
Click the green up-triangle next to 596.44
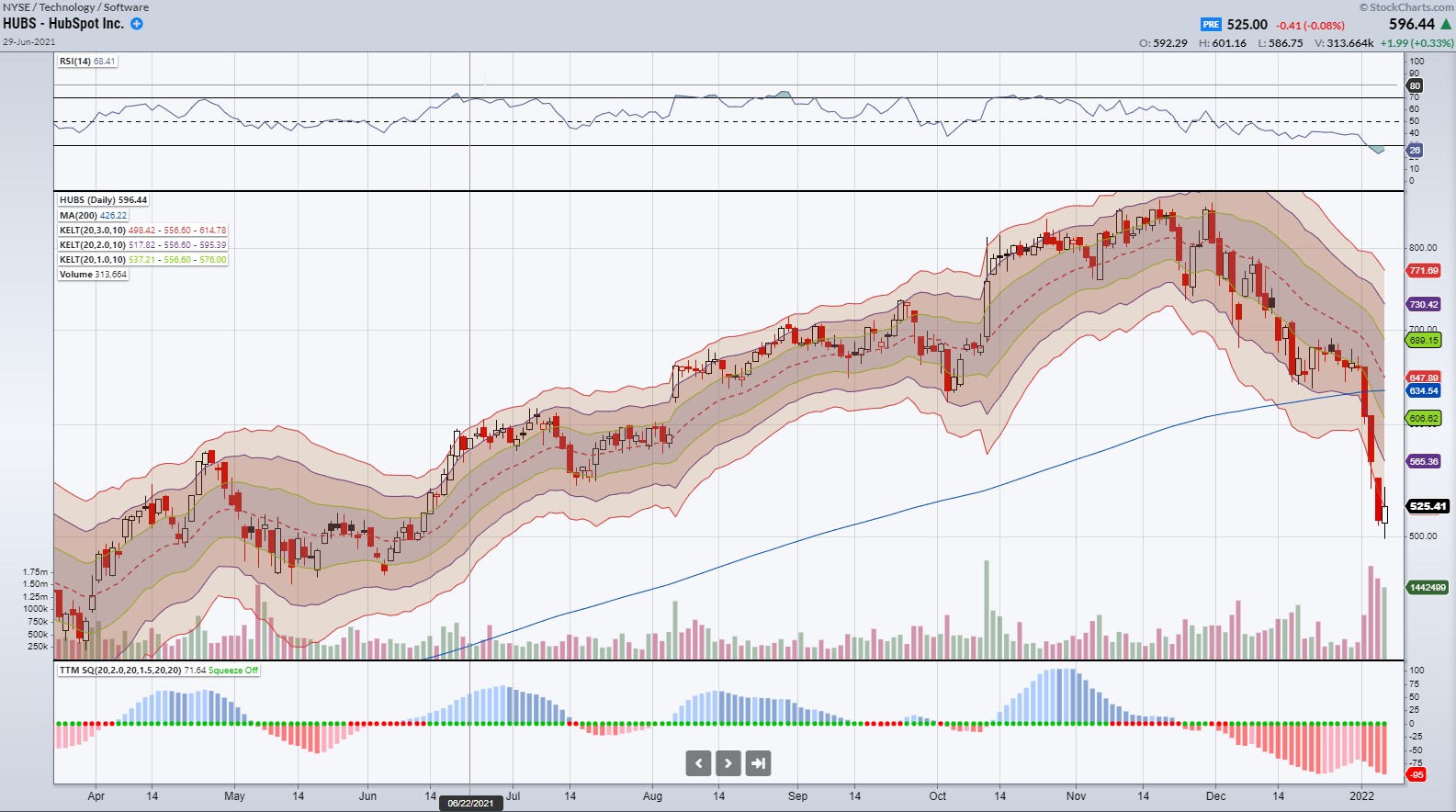tap(1446, 24)
